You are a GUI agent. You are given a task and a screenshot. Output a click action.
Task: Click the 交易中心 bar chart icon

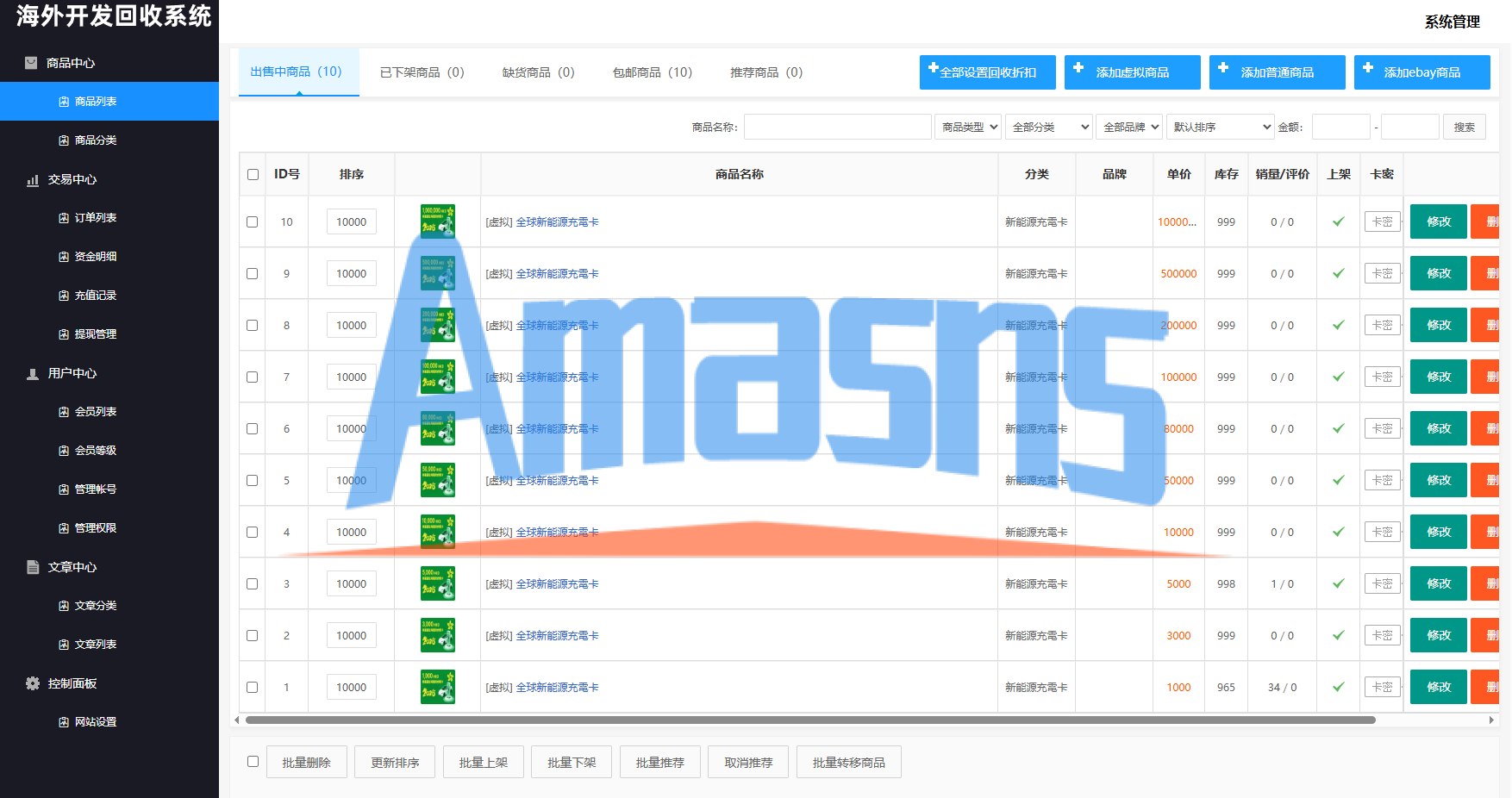click(33, 180)
